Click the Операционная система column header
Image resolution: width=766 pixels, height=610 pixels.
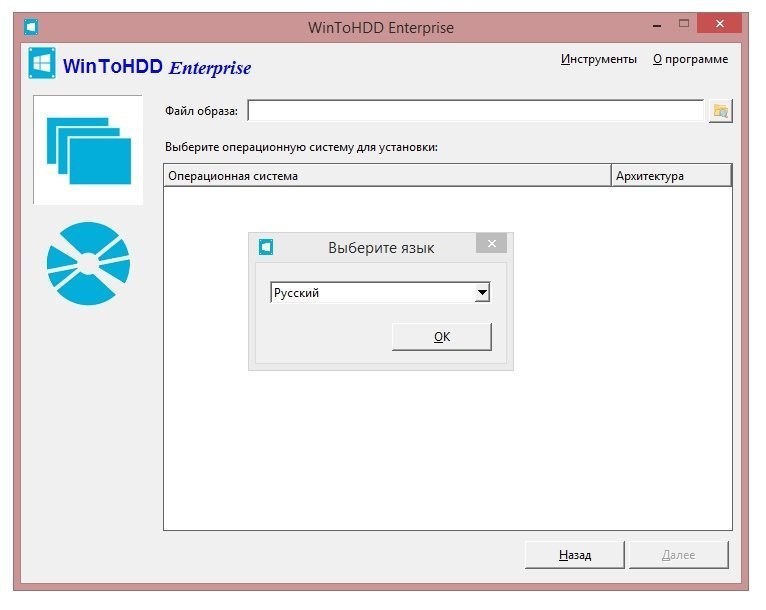coord(387,176)
